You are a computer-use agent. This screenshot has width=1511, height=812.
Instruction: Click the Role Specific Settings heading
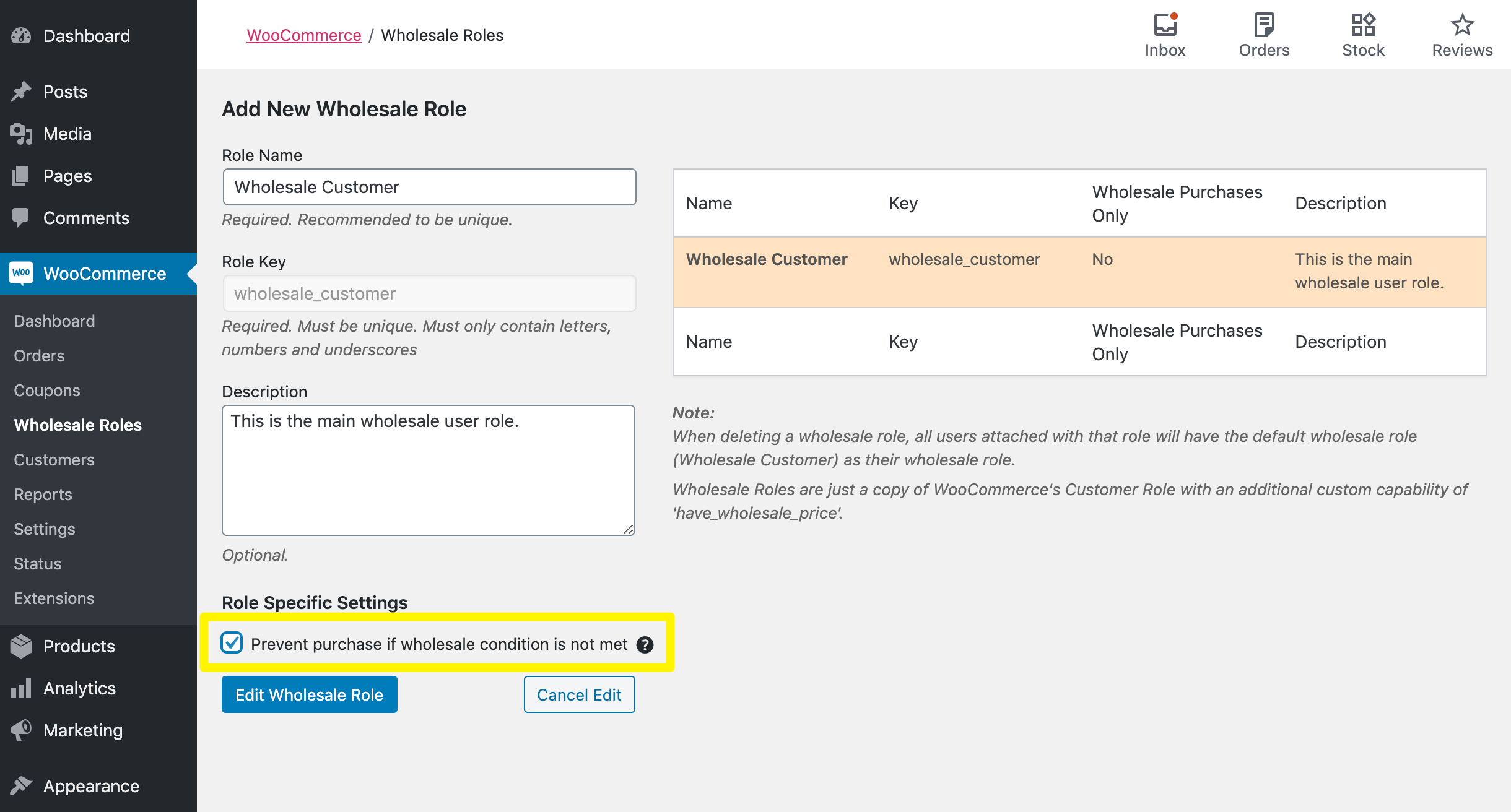pyautogui.click(x=315, y=603)
